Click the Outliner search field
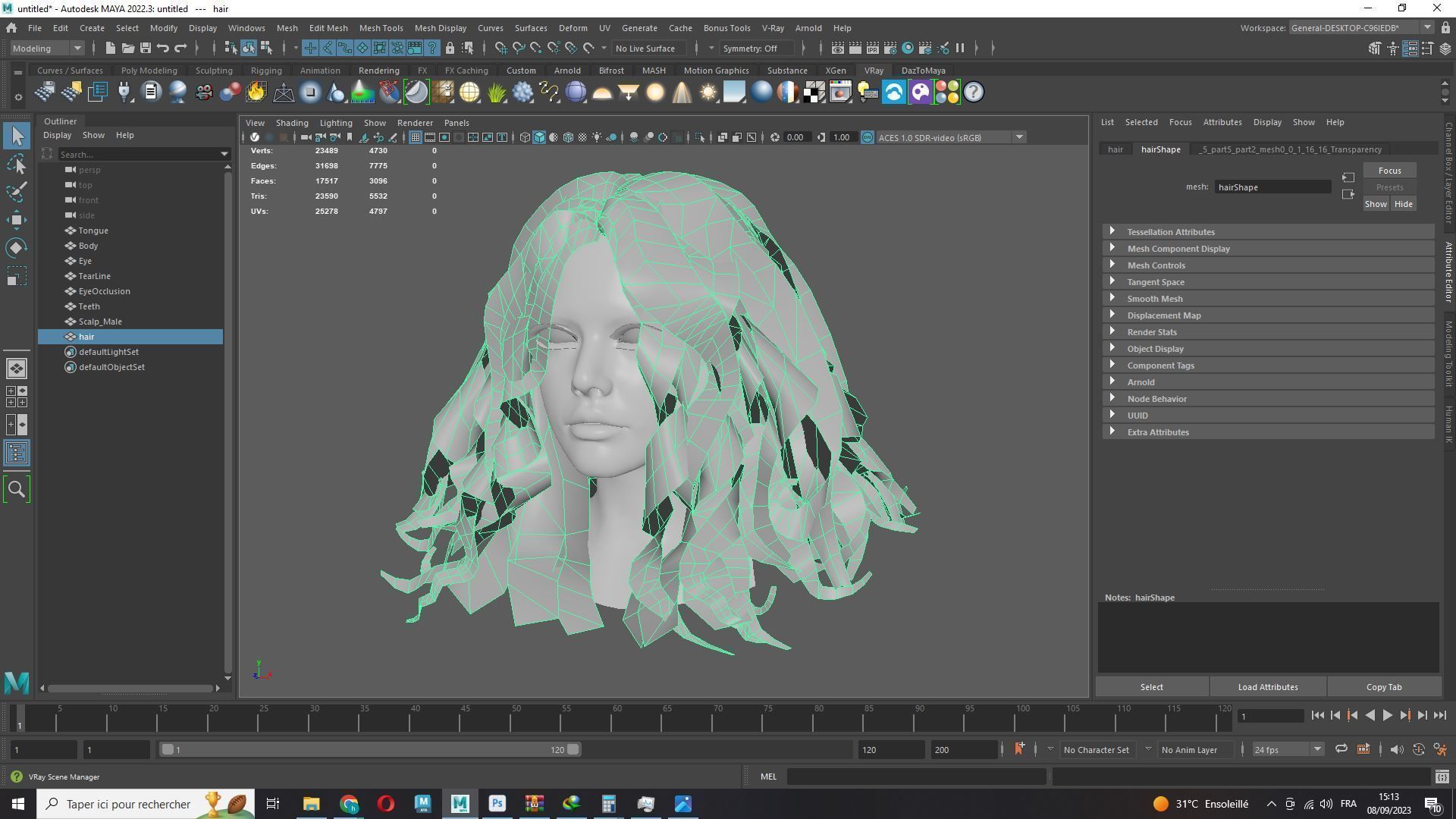1456x819 pixels. (x=143, y=155)
